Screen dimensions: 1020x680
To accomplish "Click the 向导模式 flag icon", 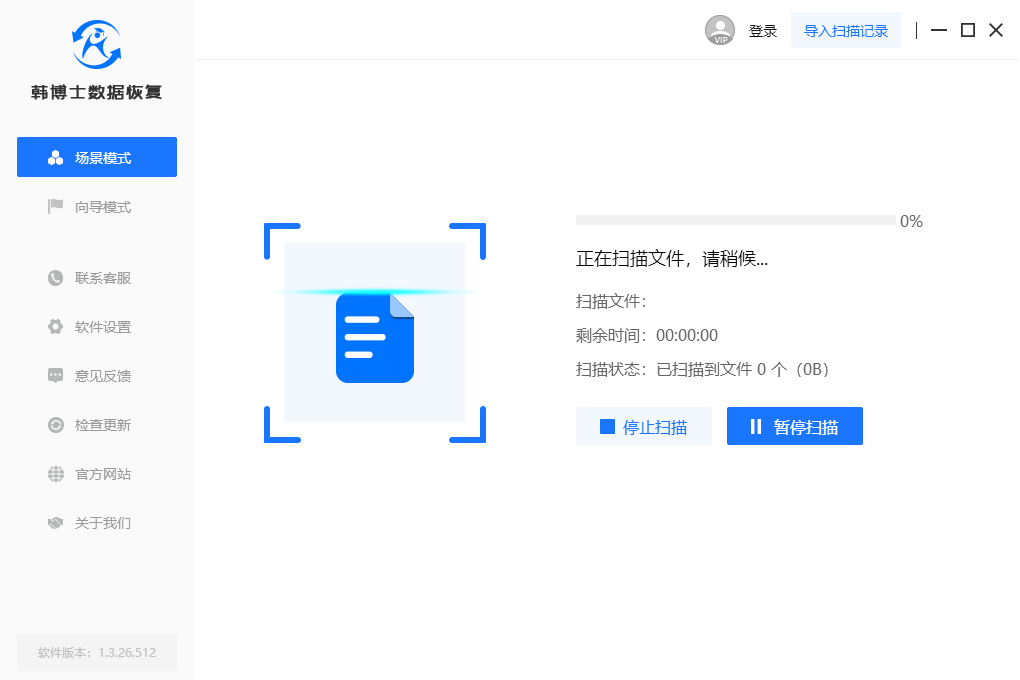I will pyautogui.click(x=55, y=206).
